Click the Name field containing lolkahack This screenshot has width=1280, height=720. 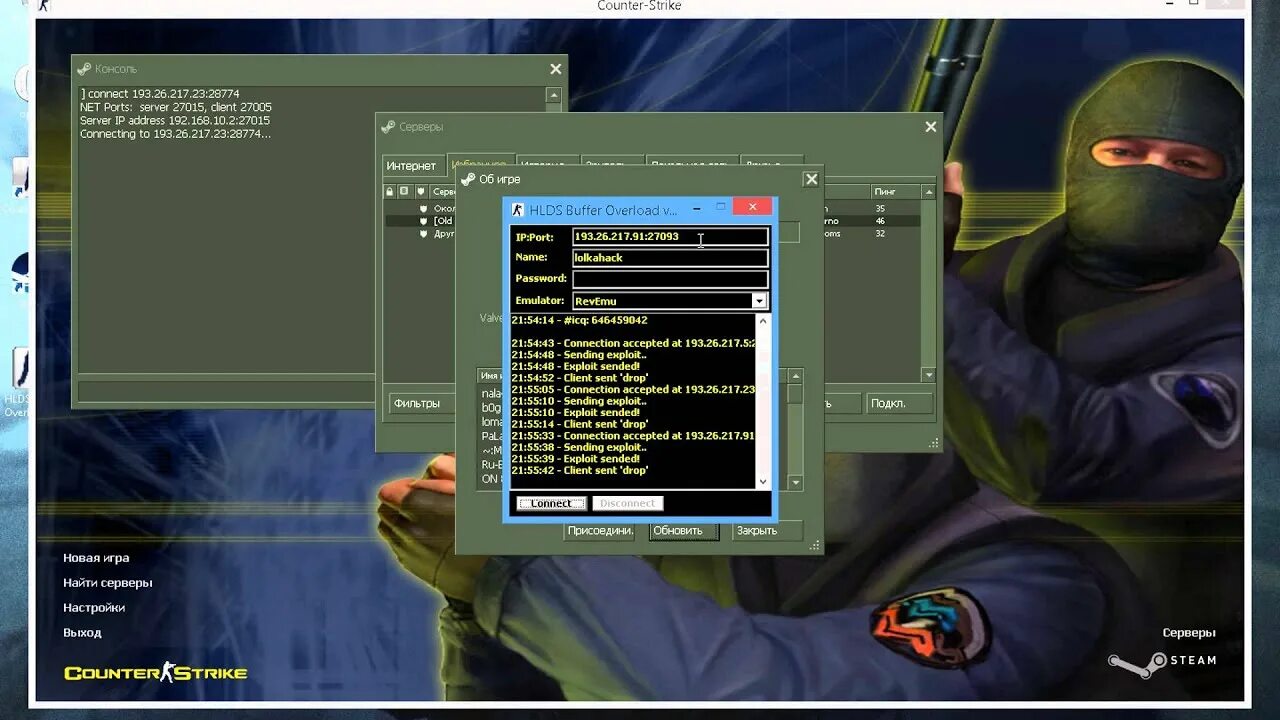[670, 258]
